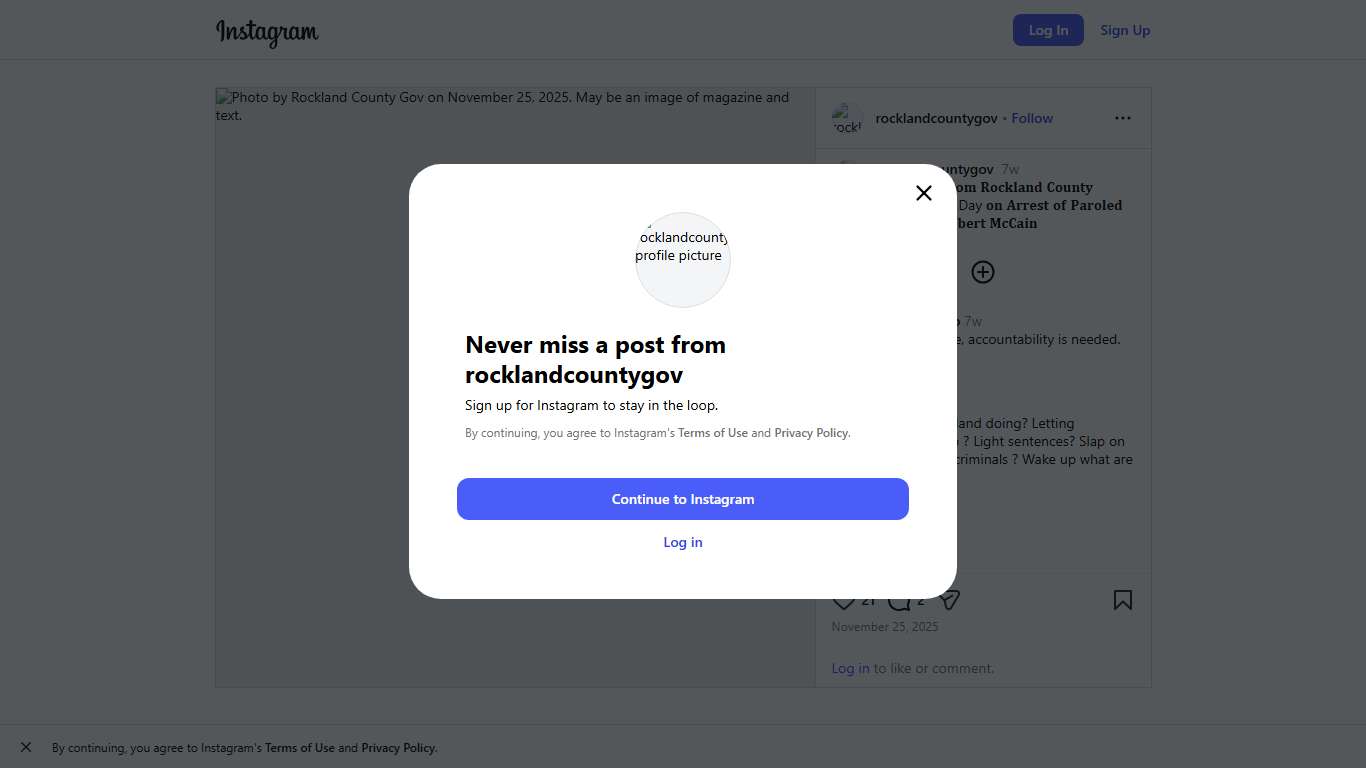Click the Log in link in the modal
Viewport: 1366px width, 768px height.
[x=683, y=542]
